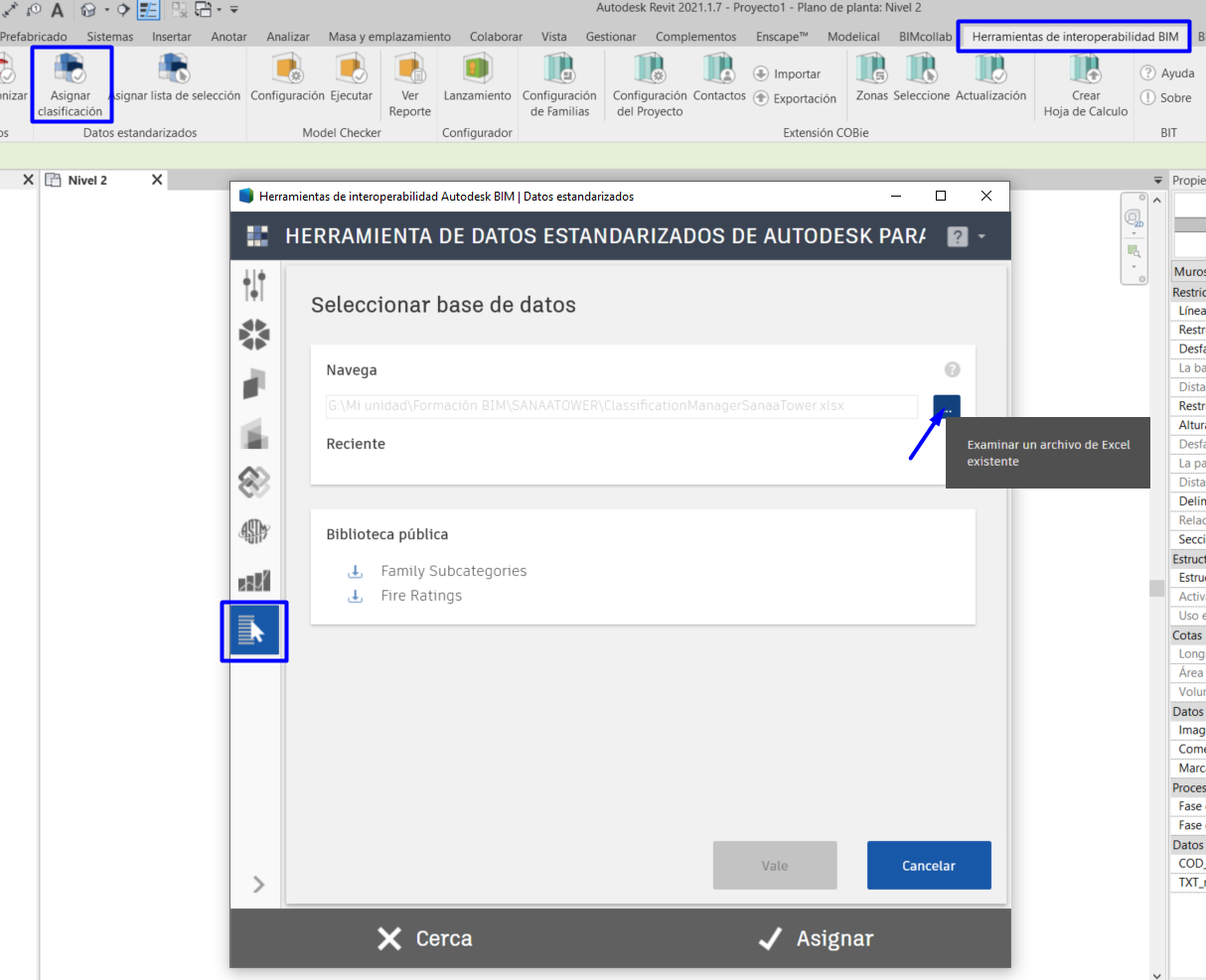Image resolution: width=1206 pixels, height=980 pixels.
Task: Click the Vale button
Action: (775, 865)
